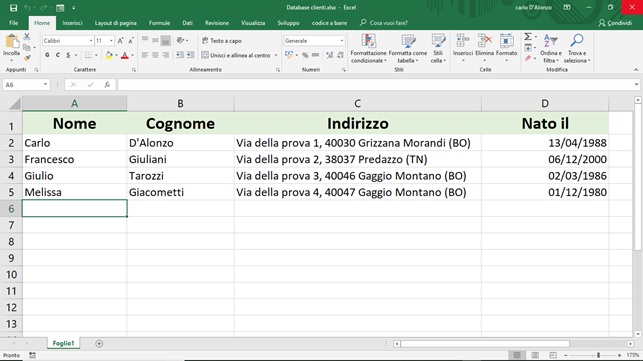Click the Clear eraser icon

(528, 58)
